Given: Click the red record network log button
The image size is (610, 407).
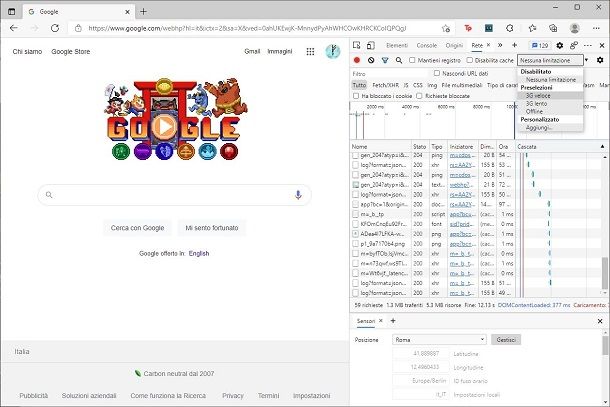Looking at the screenshot, I should [x=357, y=60].
